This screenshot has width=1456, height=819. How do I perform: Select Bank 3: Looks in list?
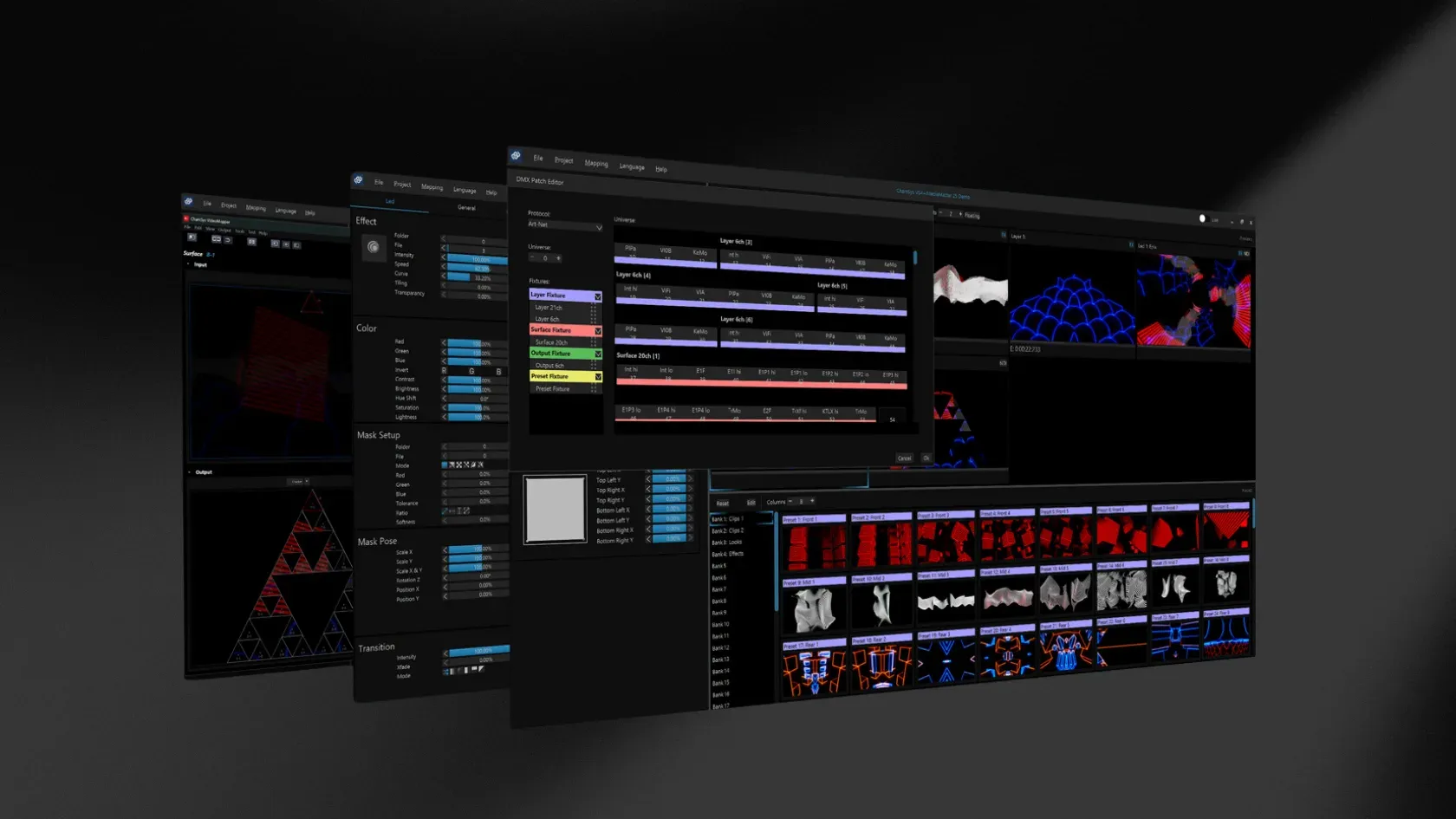click(x=727, y=543)
